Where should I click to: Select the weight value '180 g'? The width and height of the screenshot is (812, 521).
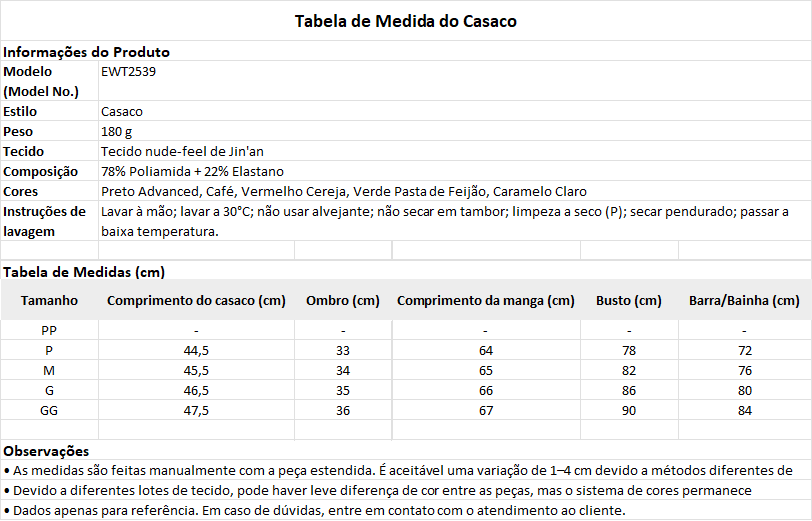[117, 132]
